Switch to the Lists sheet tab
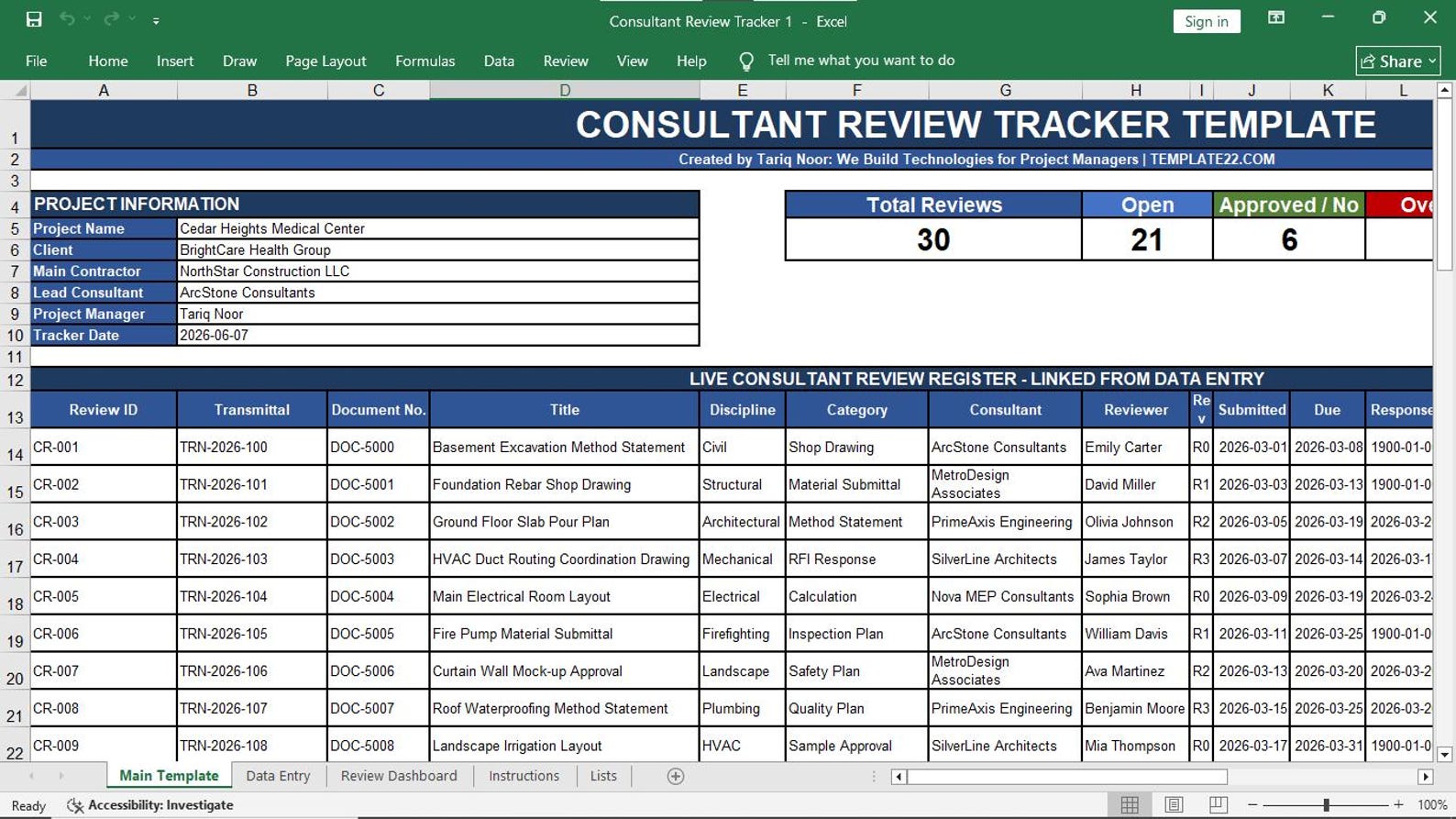The image size is (1456, 819). pyautogui.click(x=603, y=776)
